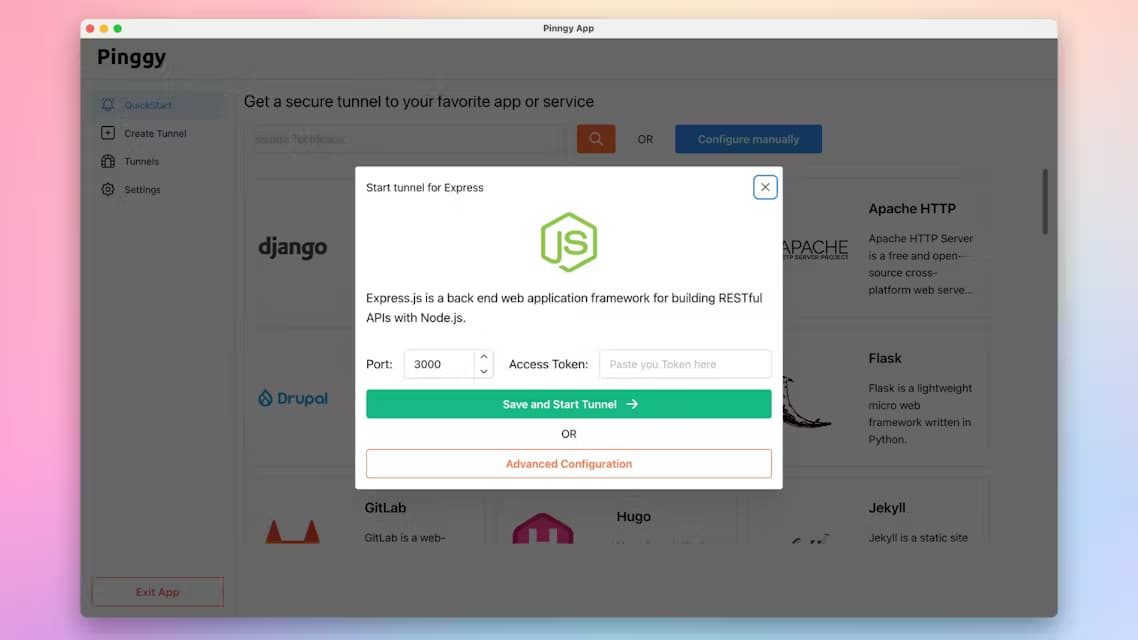Click the vertical scrollbar on the right
The image size is (1138, 640).
point(1045,202)
